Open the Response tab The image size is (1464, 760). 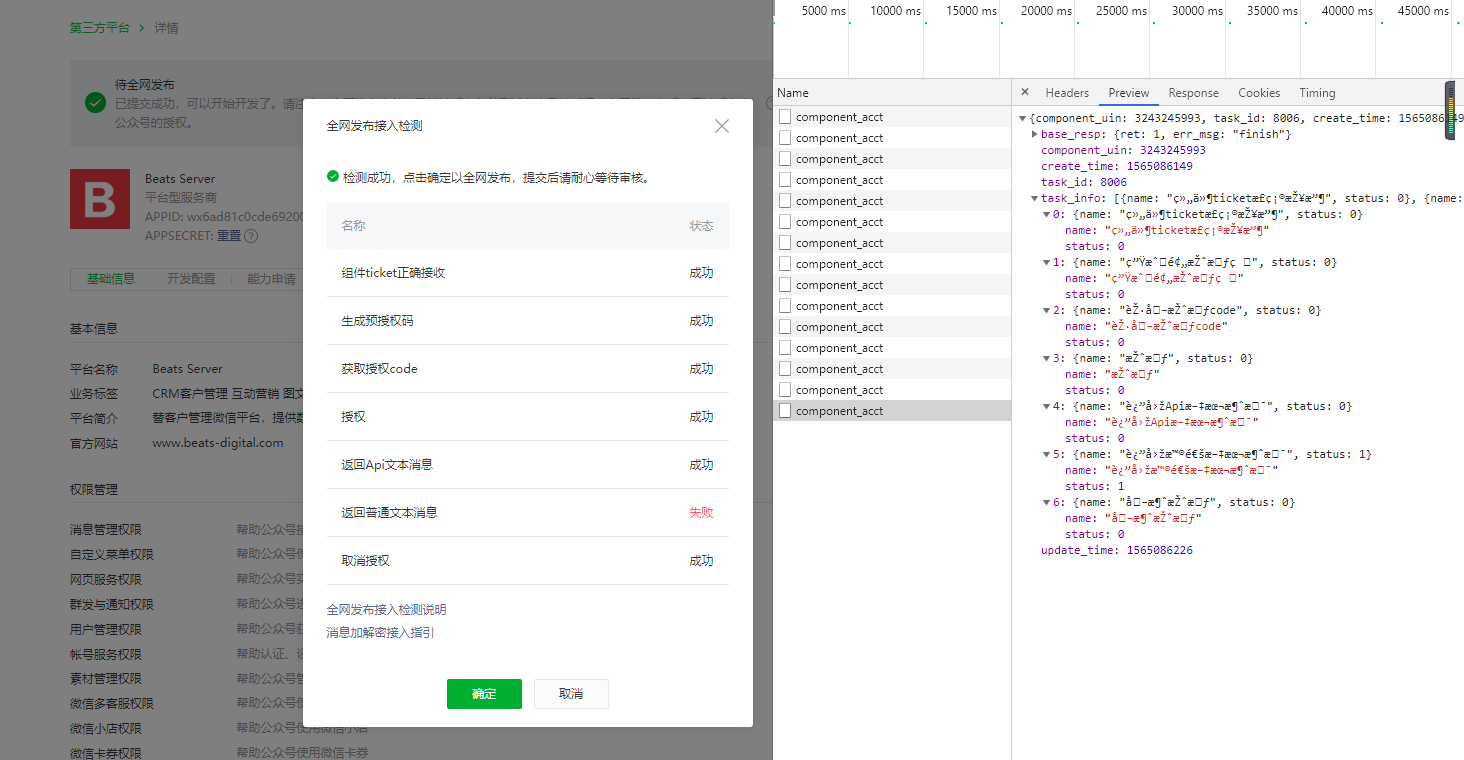point(1193,93)
